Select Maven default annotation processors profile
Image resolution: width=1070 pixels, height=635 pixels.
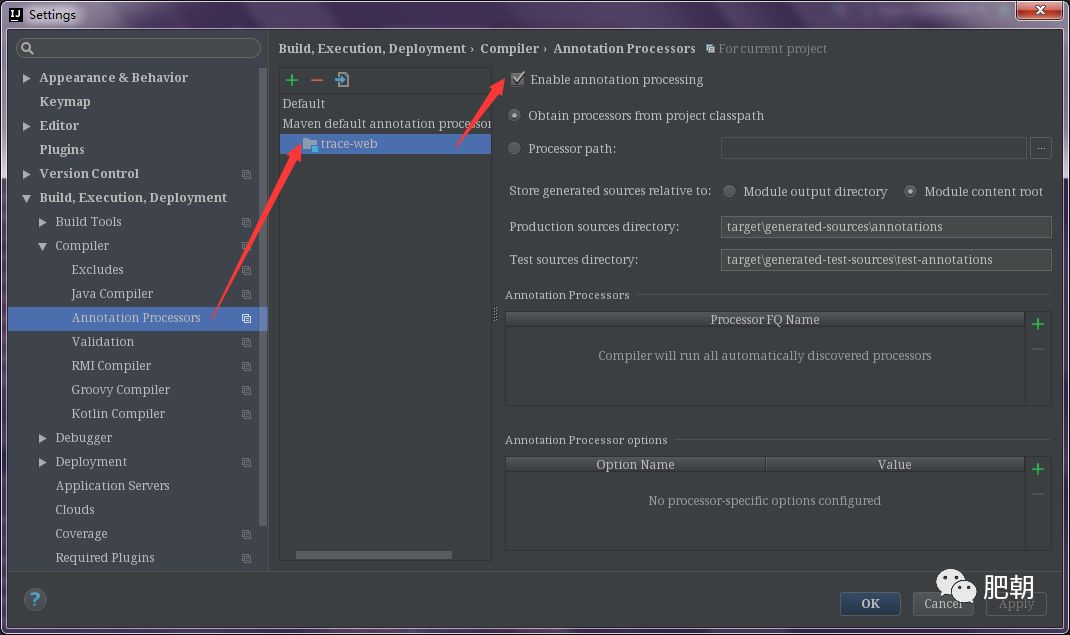coord(385,123)
